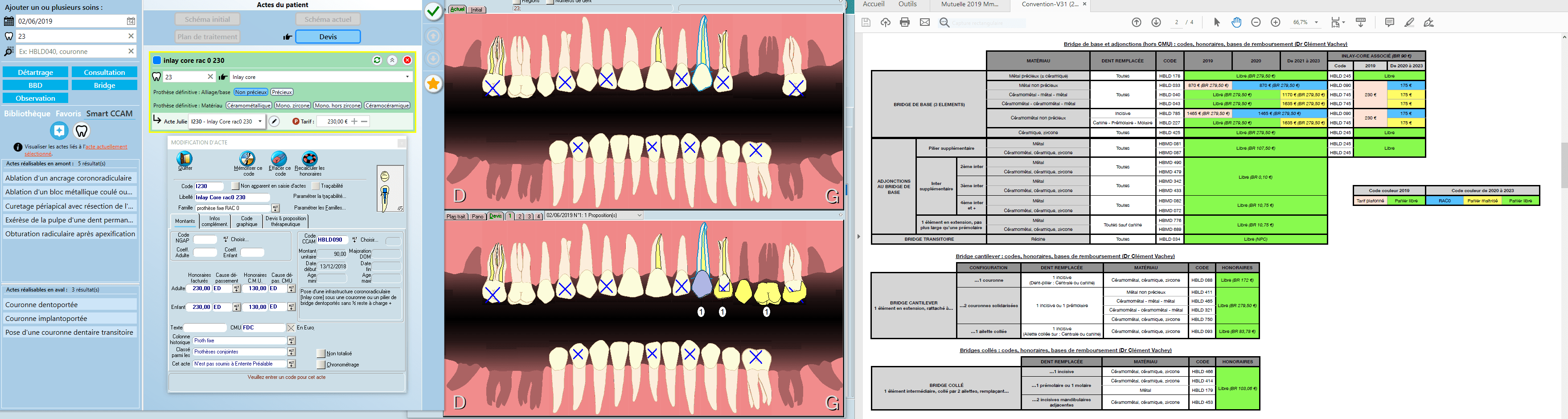Viewport: 1568px width, 419px height.
Task: Open the Inlay core type dropdown
Action: 407,77
